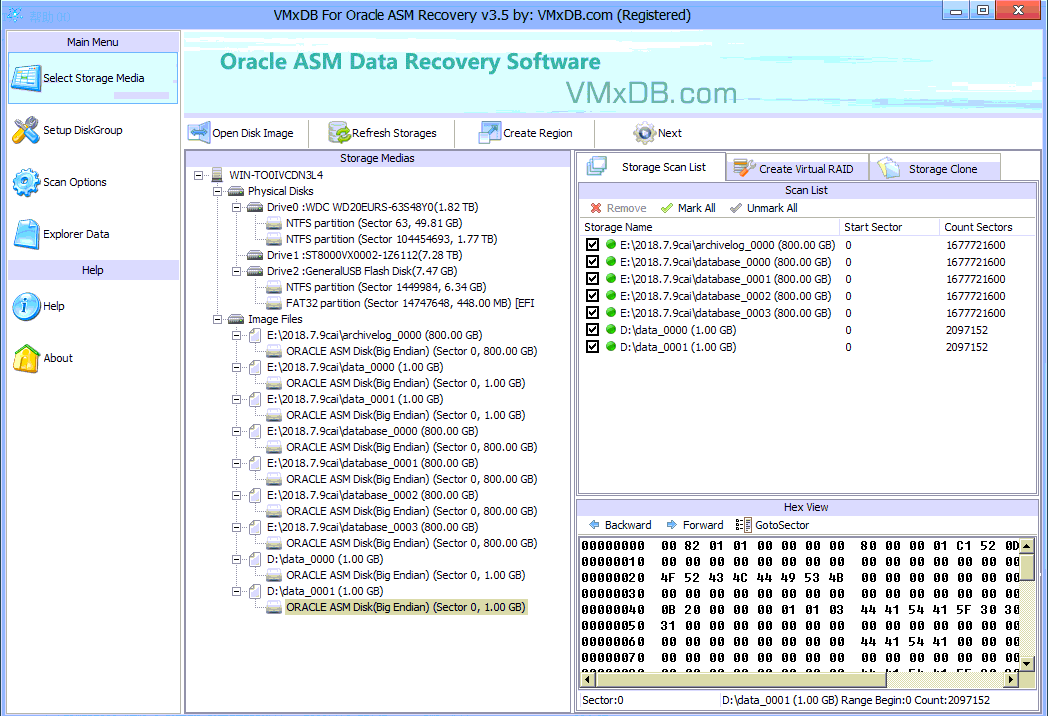The image size is (1048, 716).
Task: Click the green Mark All checkmark icon
Action: (666, 208)
